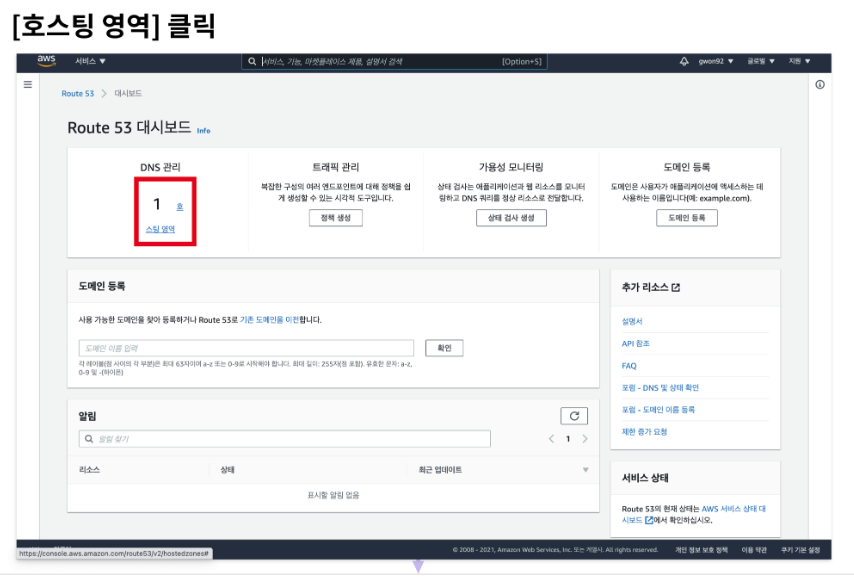Open the 지원 support dropdown
The image size is (854, 583).
pyautogui.click(x=799, y=61)
